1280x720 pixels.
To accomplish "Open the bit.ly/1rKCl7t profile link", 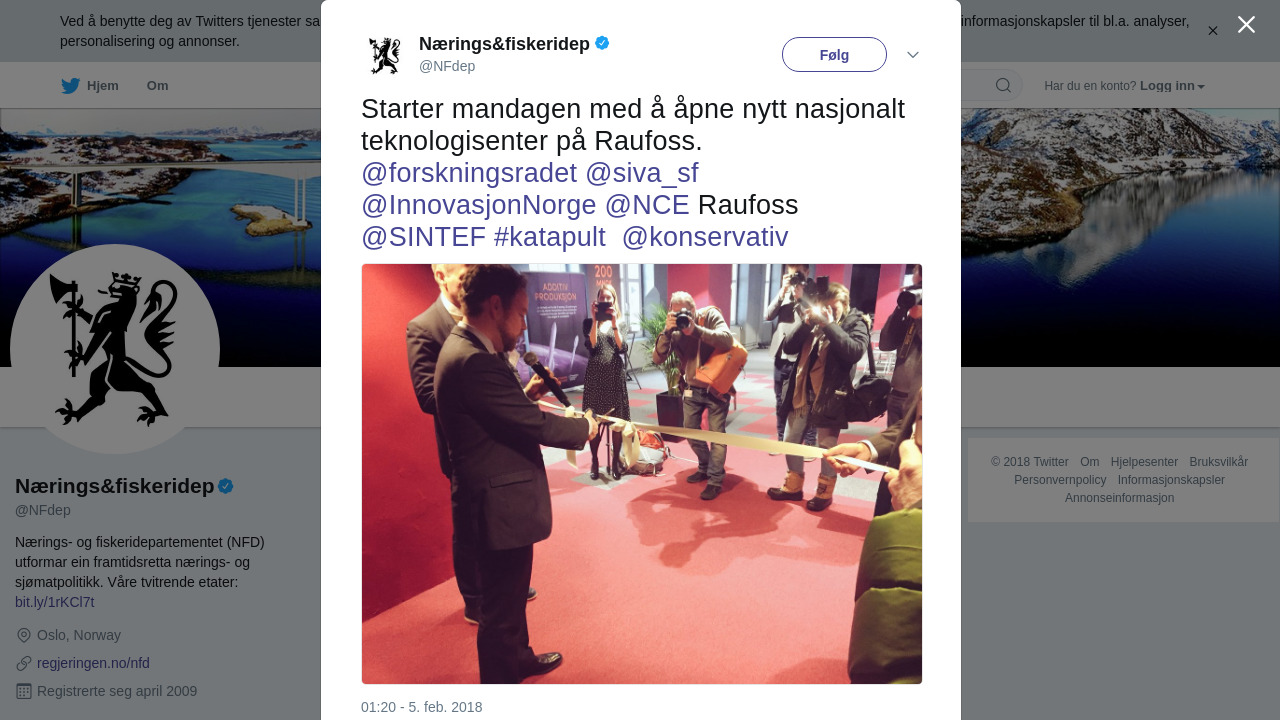I will [55, 602].
